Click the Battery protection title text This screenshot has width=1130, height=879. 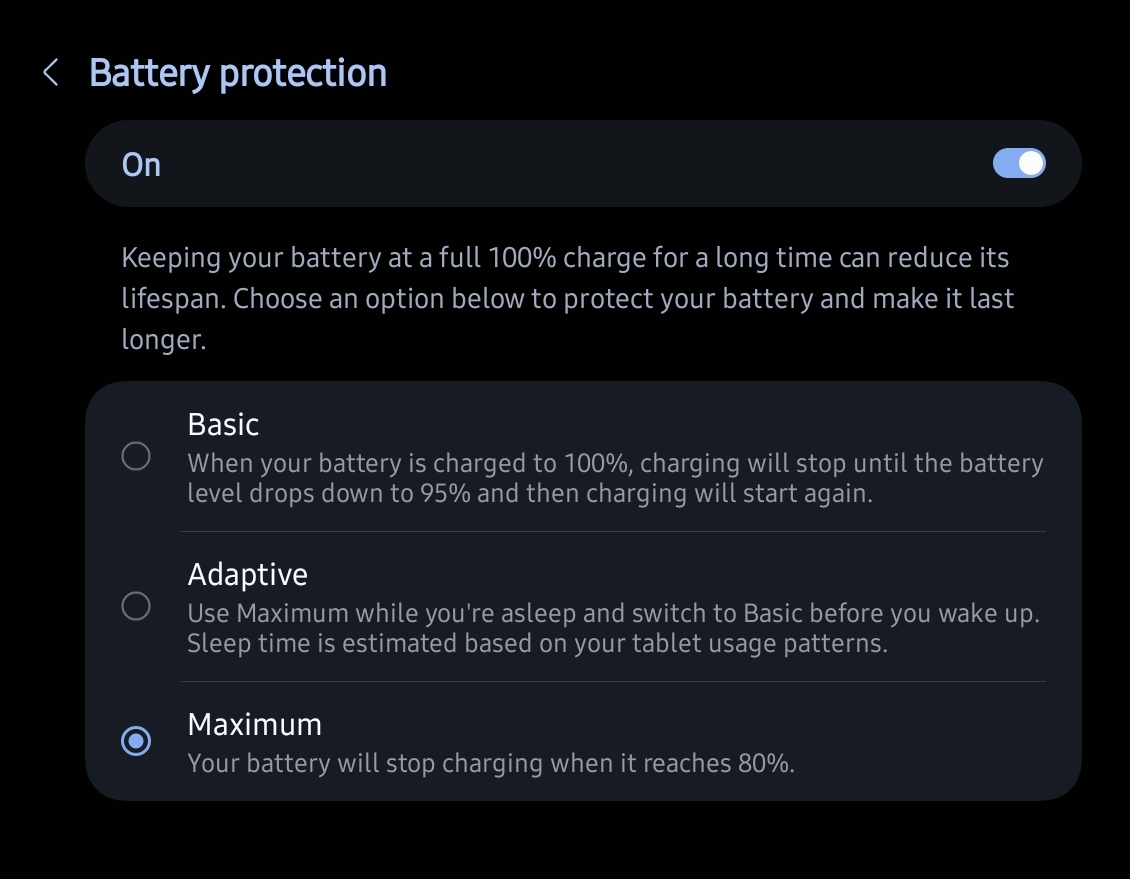[x=238, y=72]
